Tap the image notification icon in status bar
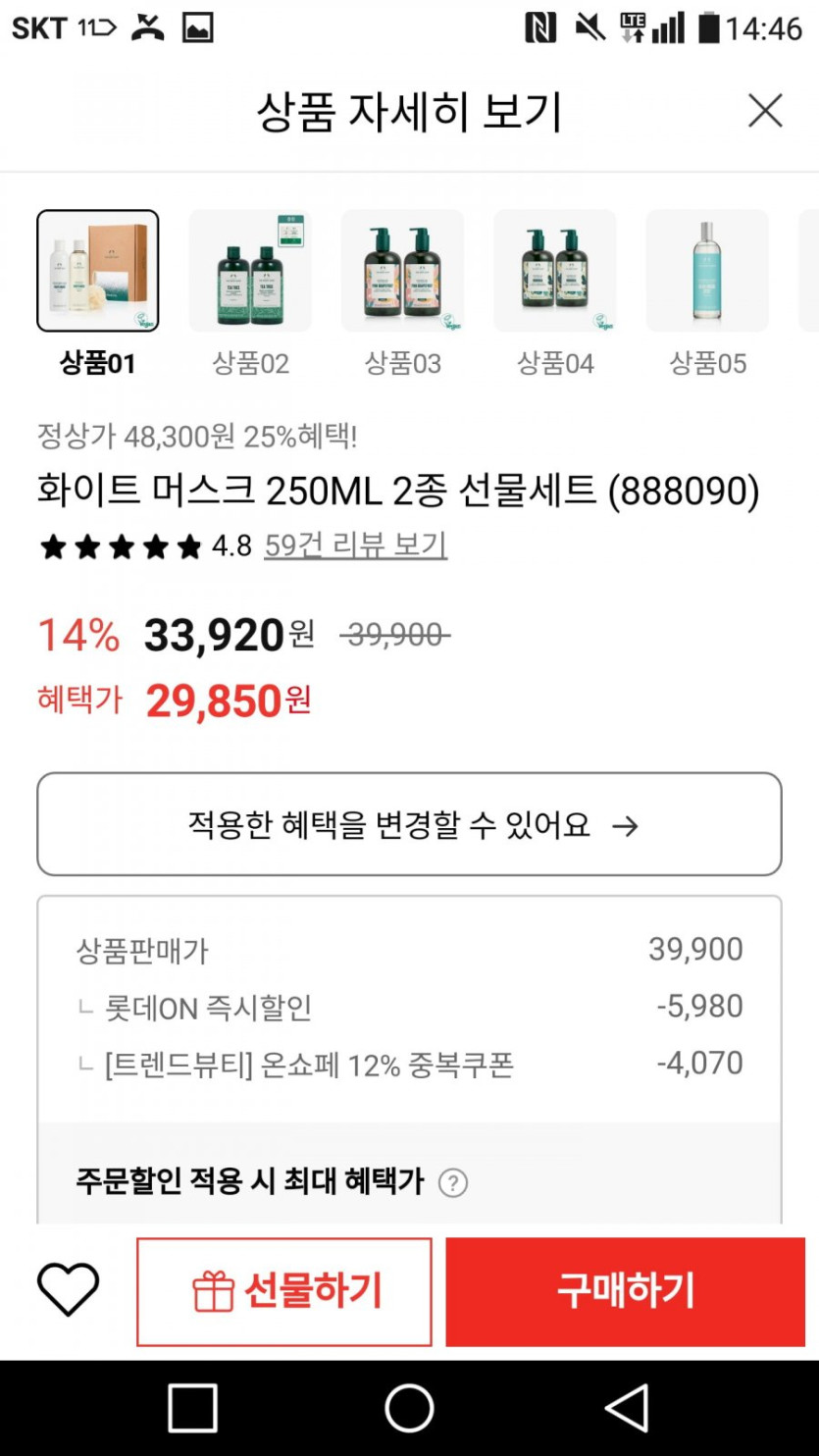Image resolution: width=819 pixels, height=1456 pixels. pos(198,28)
